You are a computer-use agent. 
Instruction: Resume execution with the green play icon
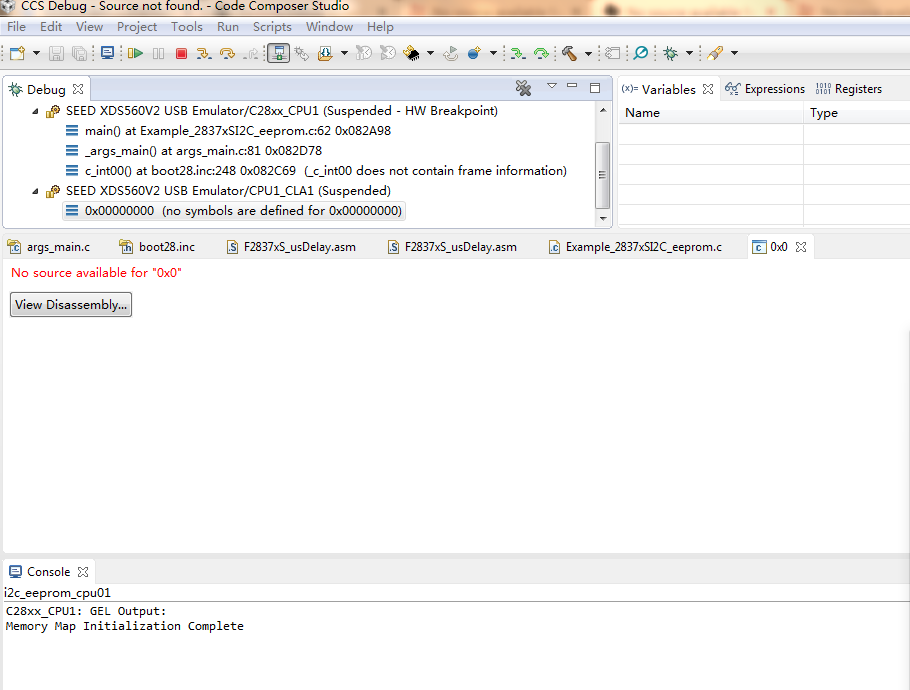(135, 53)
